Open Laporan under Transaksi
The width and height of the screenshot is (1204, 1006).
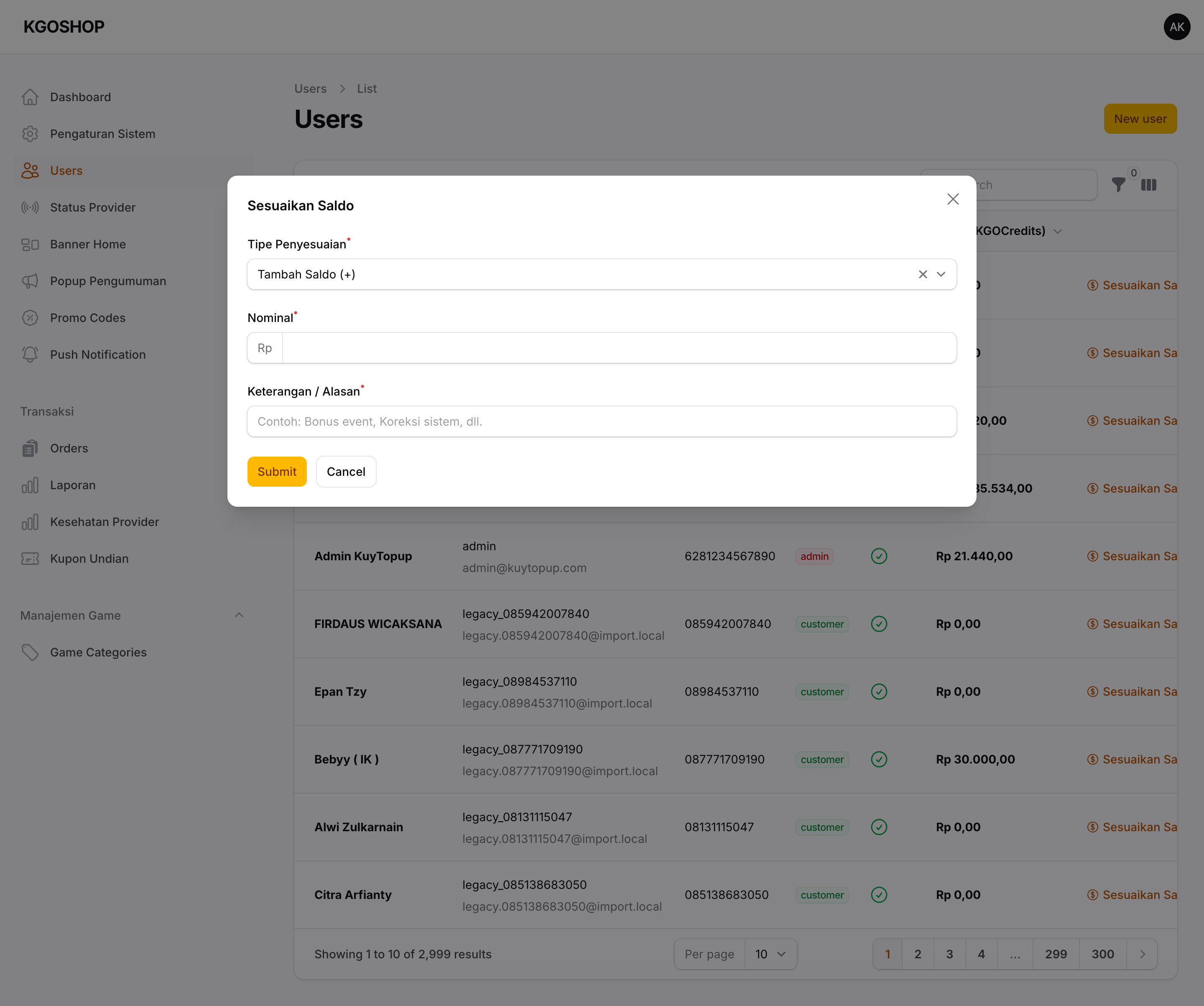134,485
